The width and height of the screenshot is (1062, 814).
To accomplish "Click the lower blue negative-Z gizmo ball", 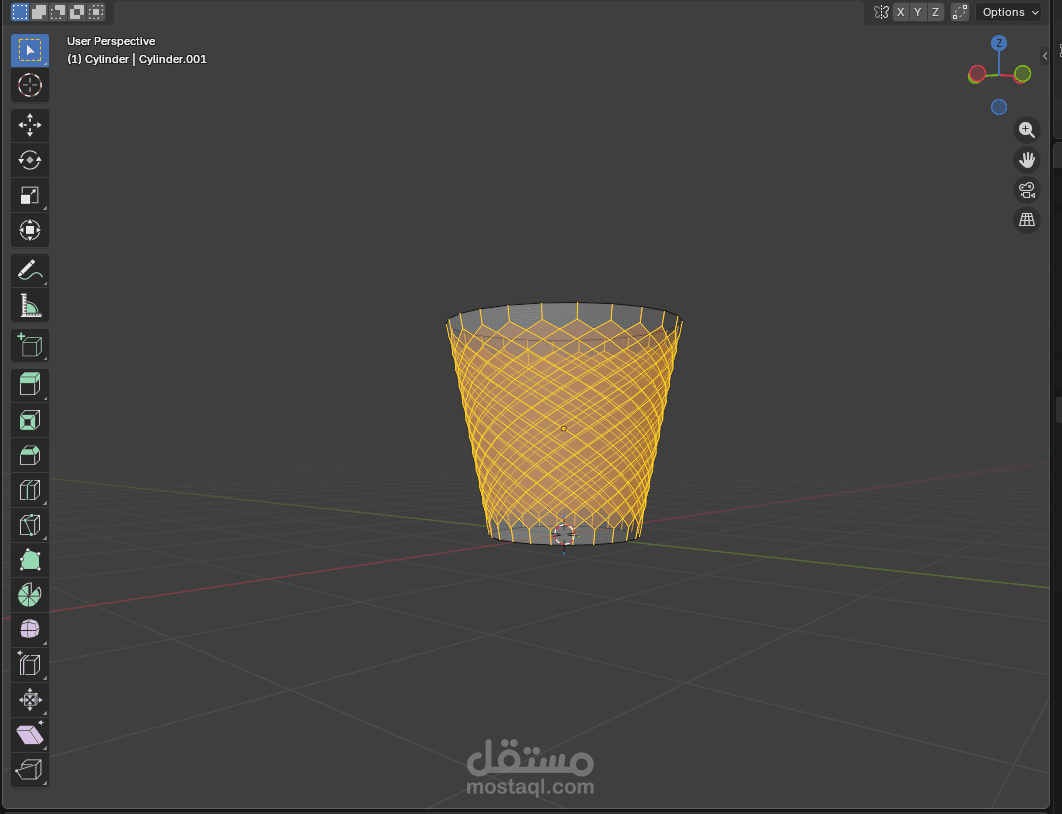I will pos(998,107).
